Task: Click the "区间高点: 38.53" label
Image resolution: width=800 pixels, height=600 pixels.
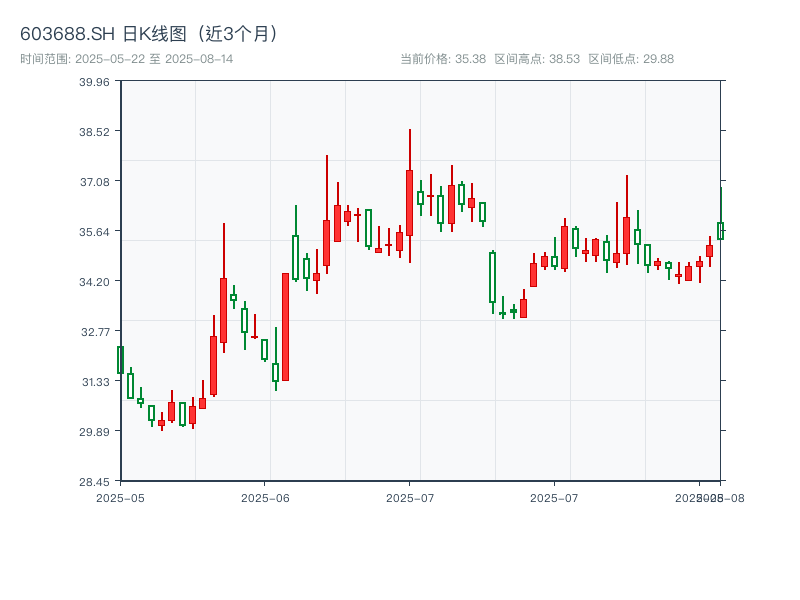Action: (537, 59)
